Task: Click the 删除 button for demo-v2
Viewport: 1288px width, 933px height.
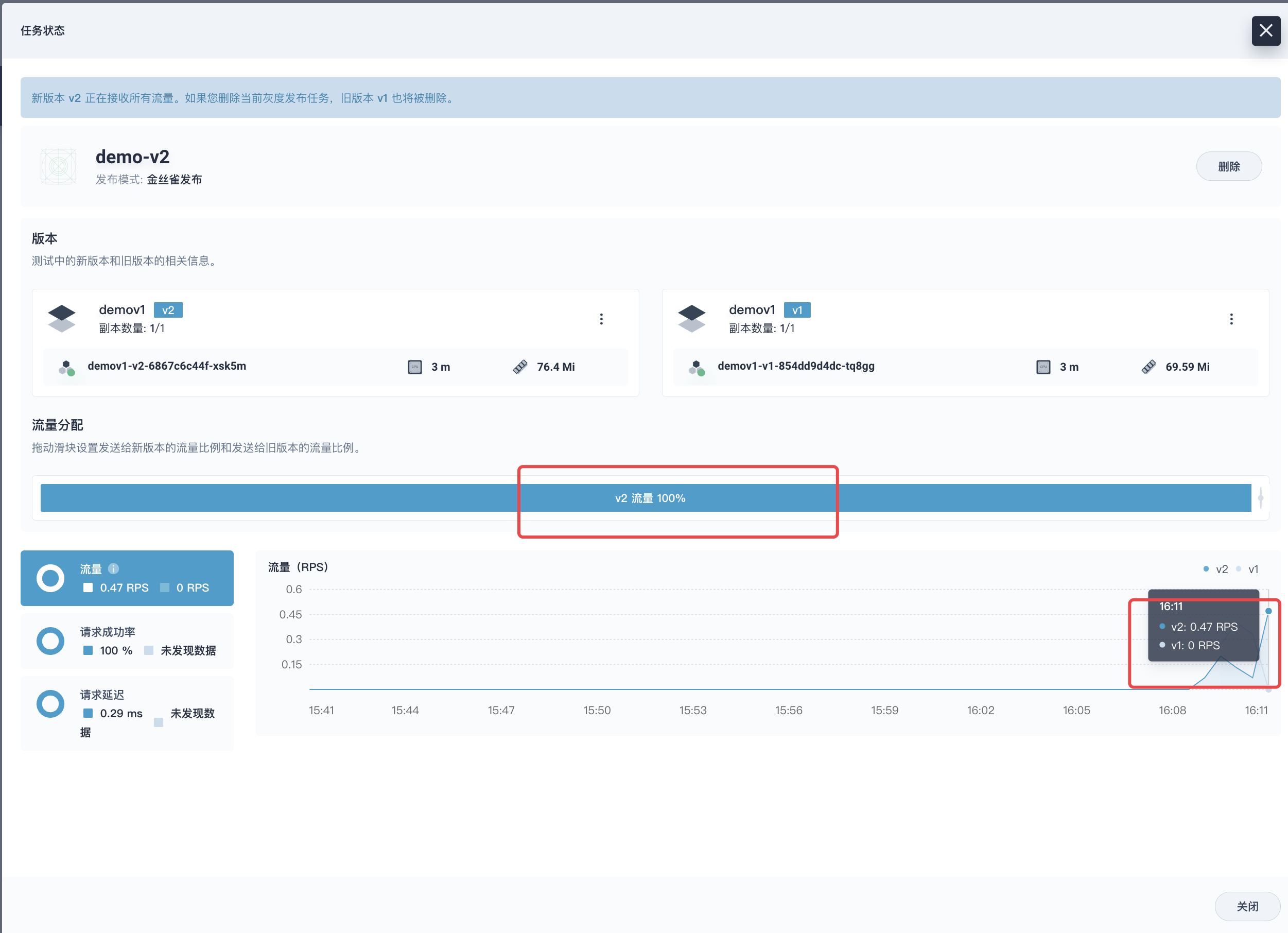Action: click(x=1228, y=166)
